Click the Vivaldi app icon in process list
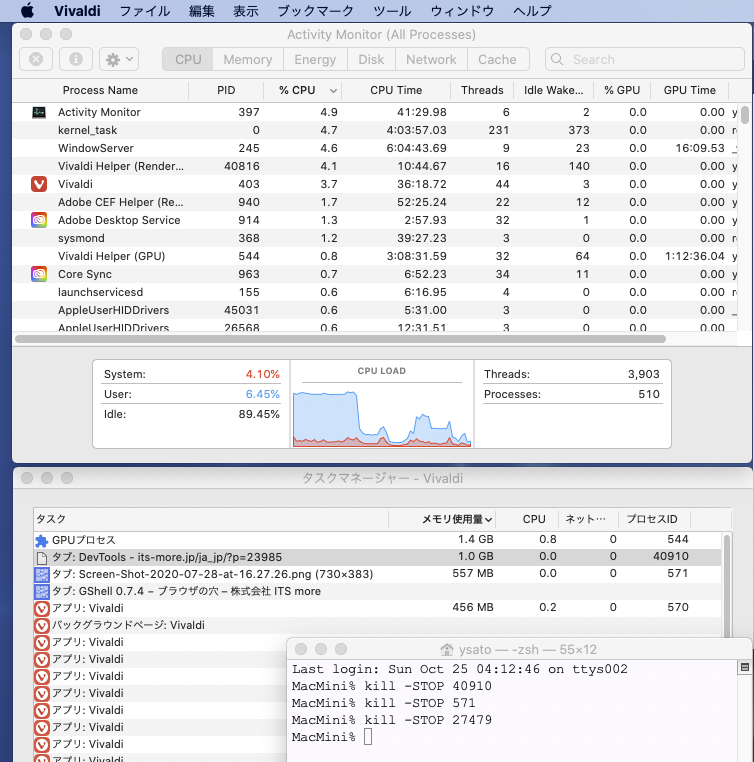This screenshot has width=754, height=762. click(39, 184)
